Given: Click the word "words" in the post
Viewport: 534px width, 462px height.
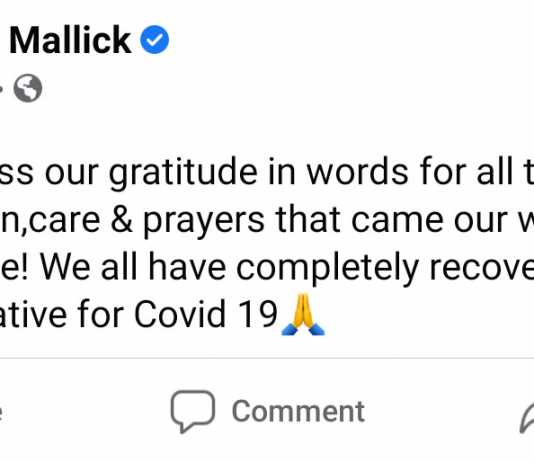Looking at the screenshot, I should (357, 171).
